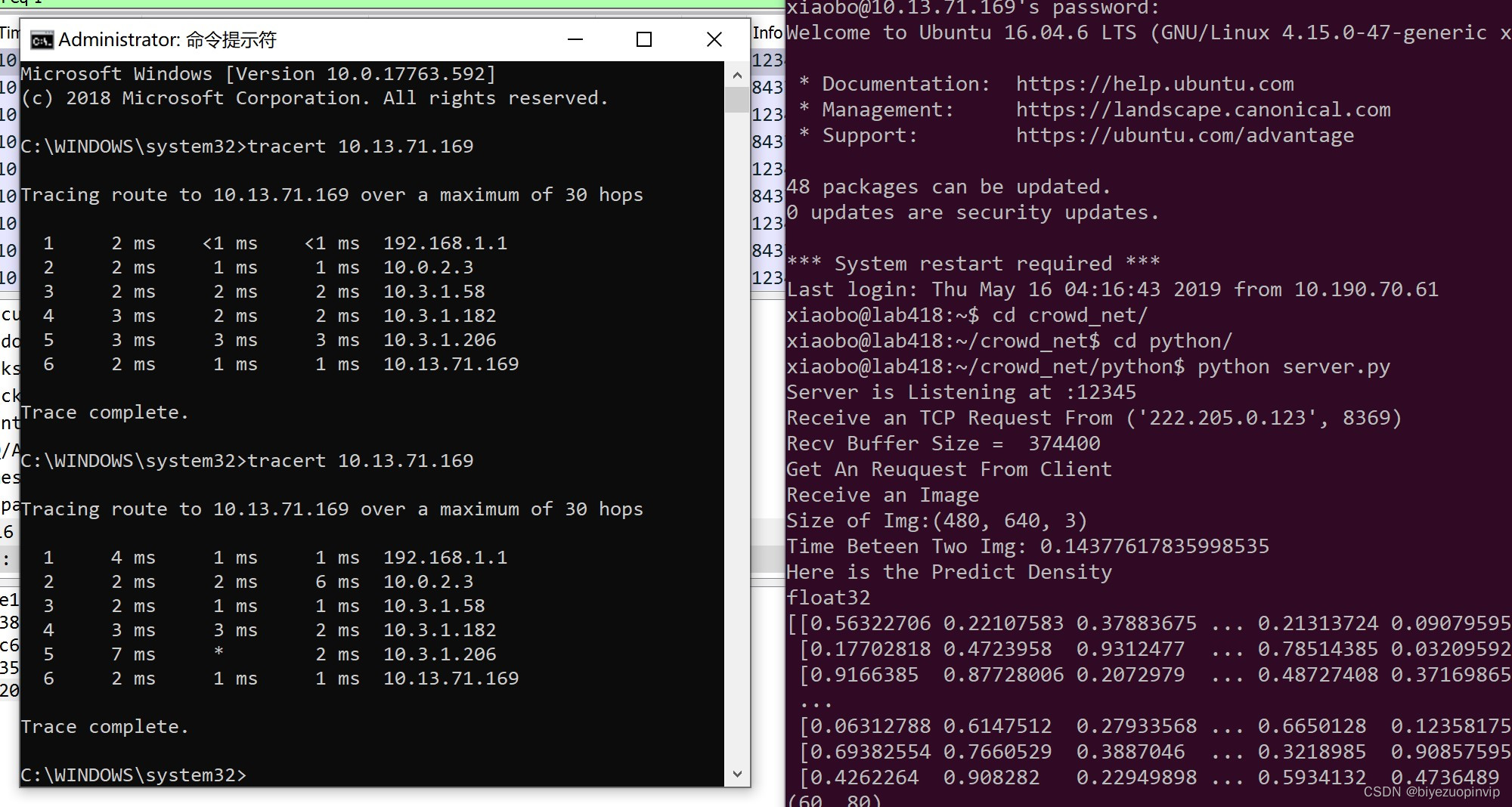Maximize the Administrator command prompt window

click(644, 39)
